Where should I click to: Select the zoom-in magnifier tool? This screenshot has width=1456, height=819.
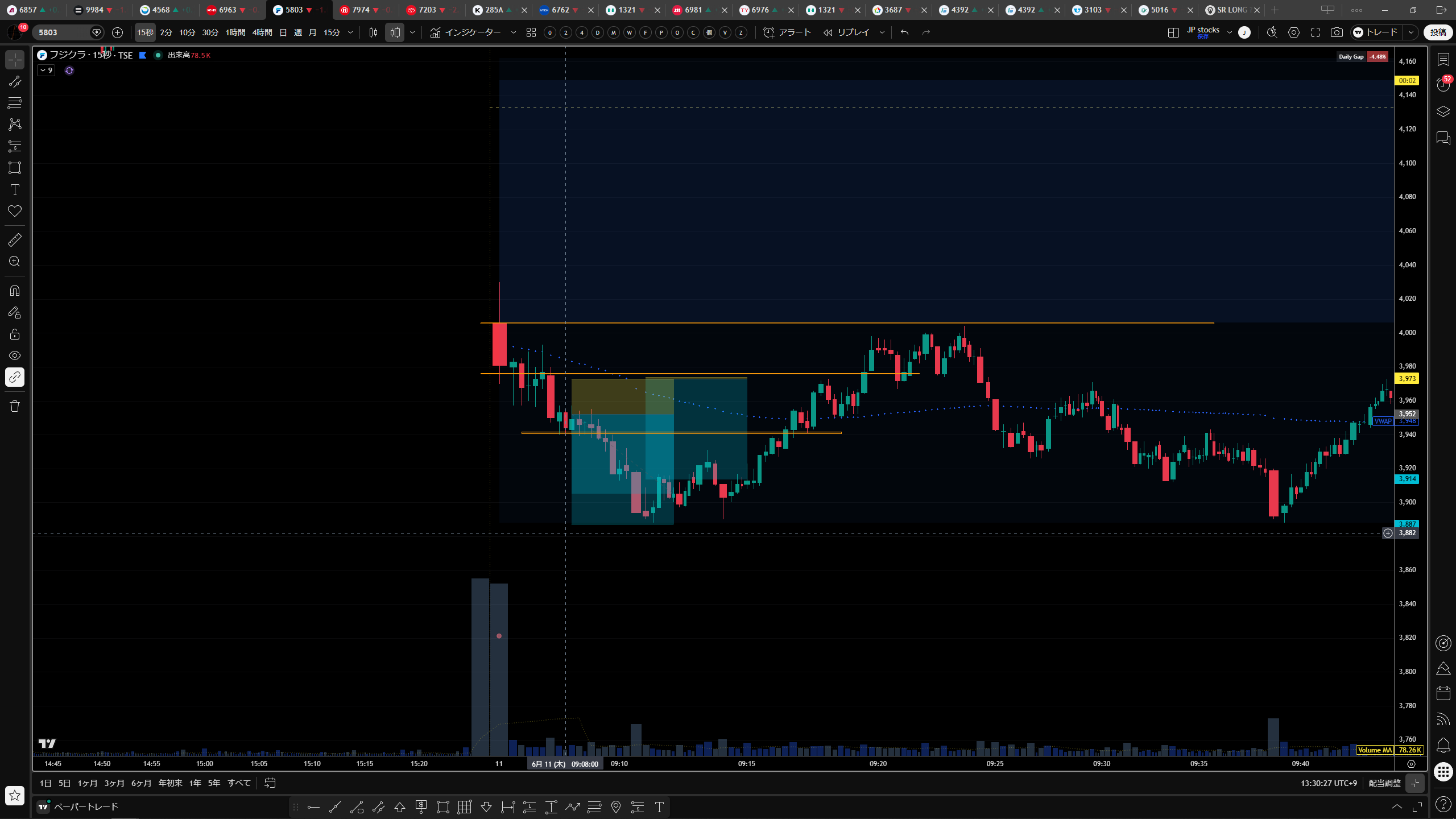click(15, 262)
